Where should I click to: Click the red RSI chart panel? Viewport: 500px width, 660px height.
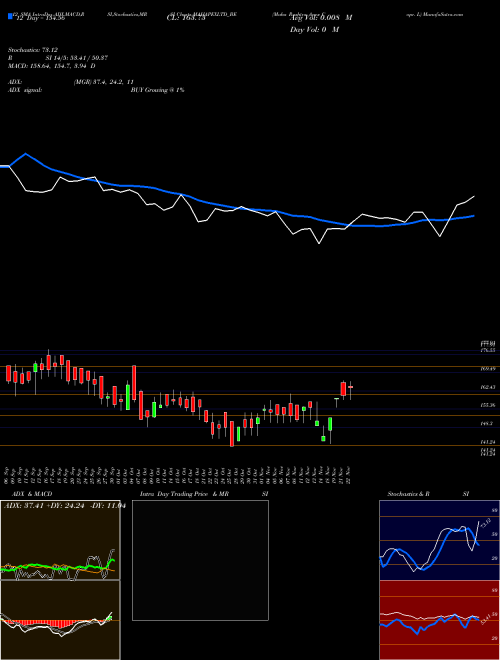(x=439, y=620)
